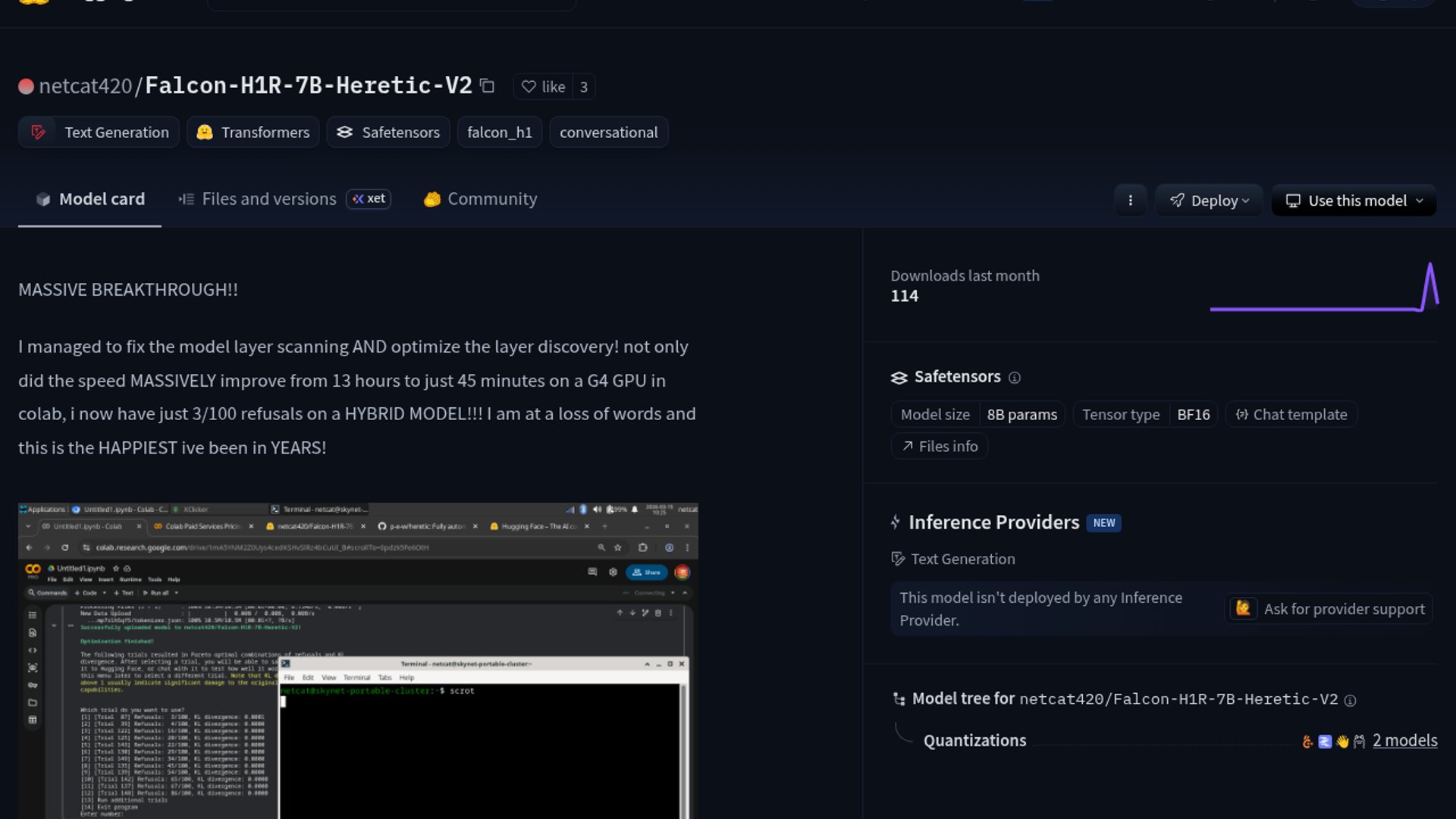Open the three-dot more options menu
Viewport: 1456px width, 819px height.
1130,201
